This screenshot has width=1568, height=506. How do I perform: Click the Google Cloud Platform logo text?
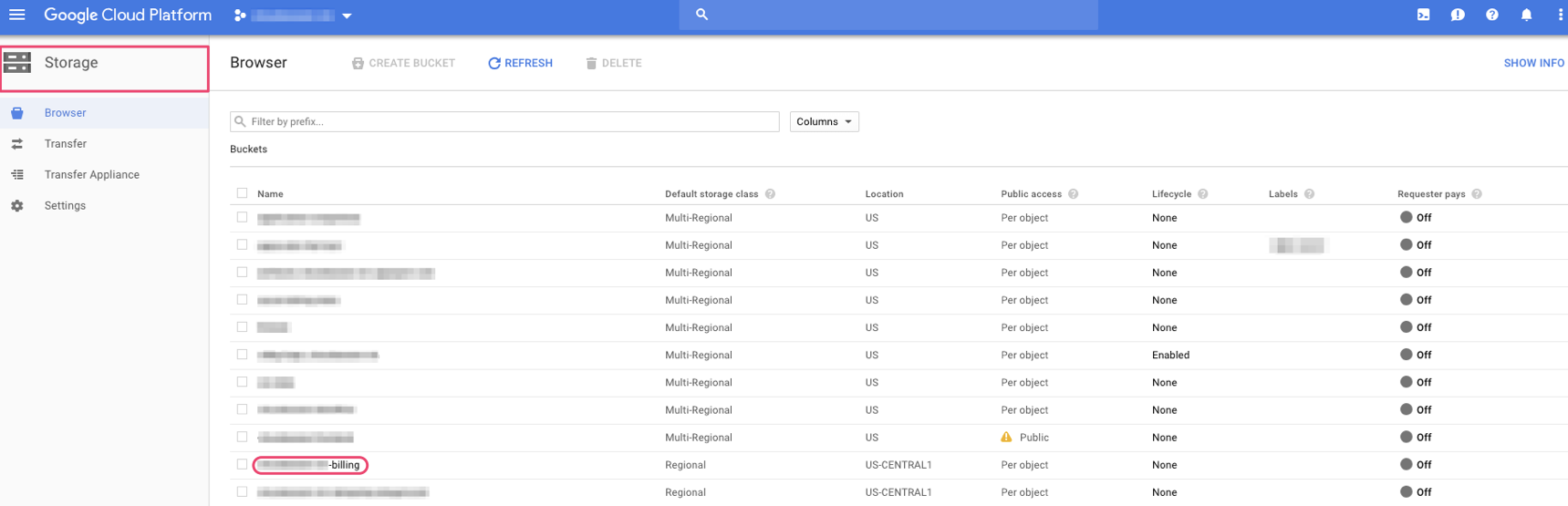coord(128,15)
